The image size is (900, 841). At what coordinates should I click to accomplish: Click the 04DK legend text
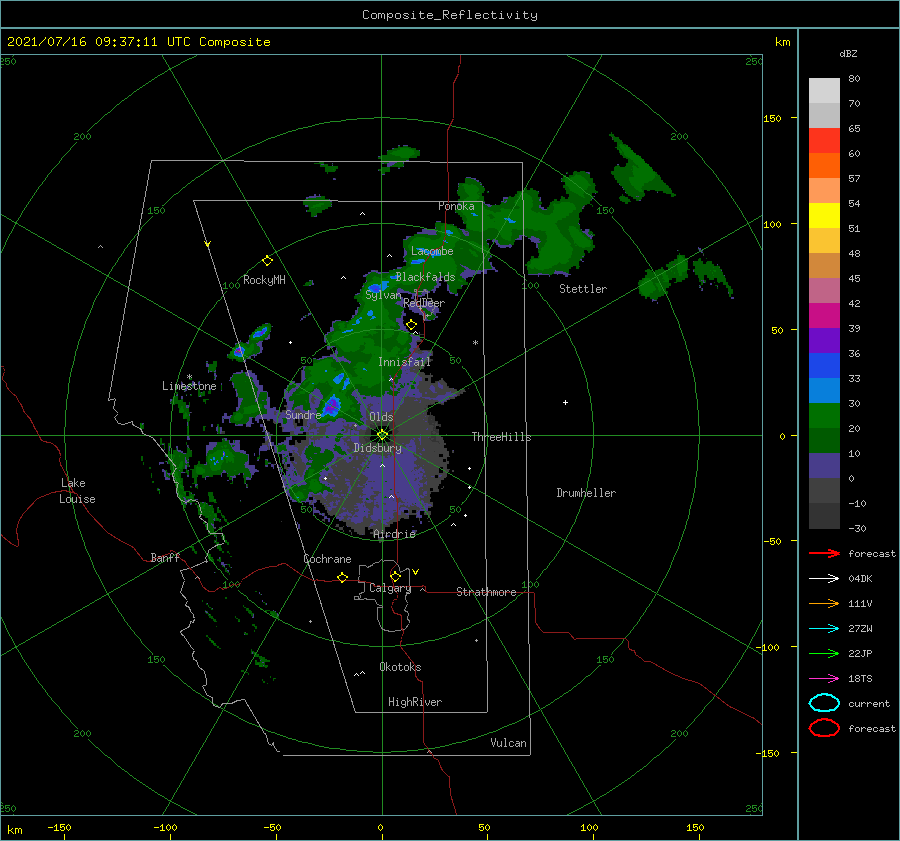pyautogui.click(x=860, y=578)
